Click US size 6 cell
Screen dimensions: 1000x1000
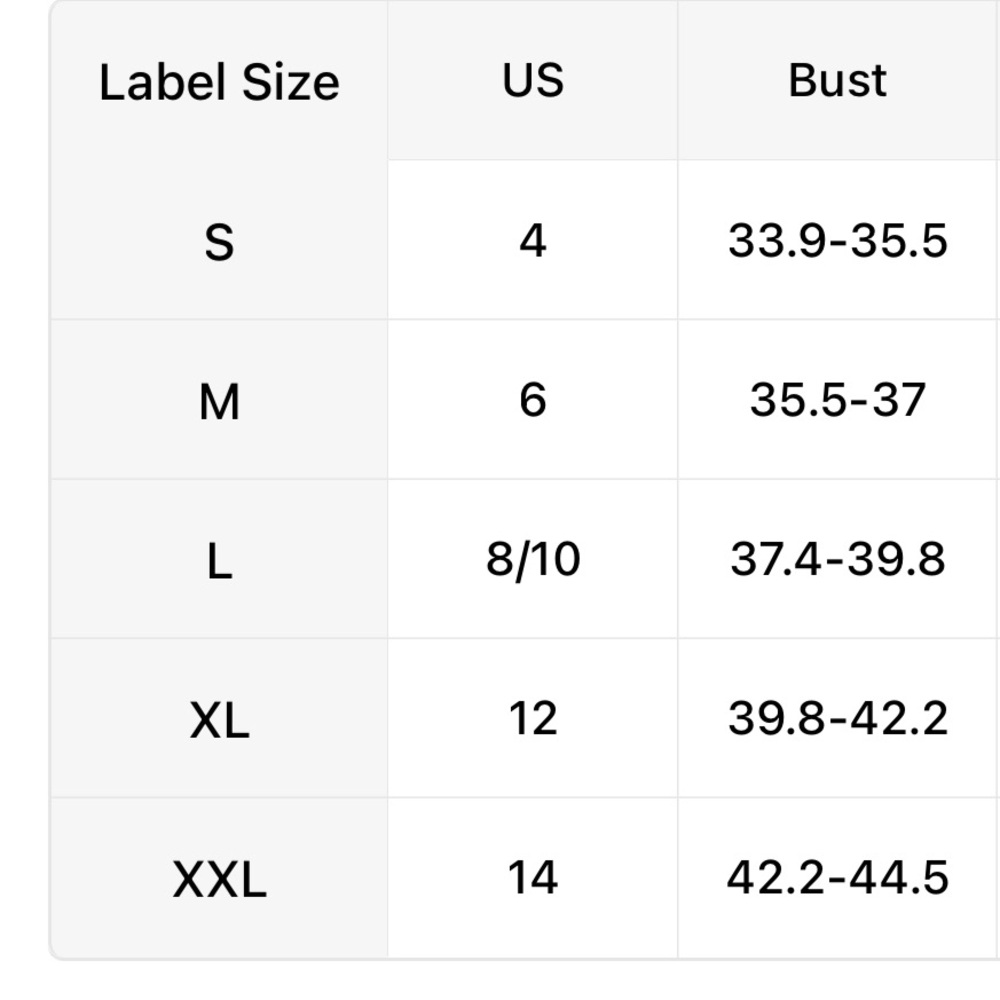[x=533, y=400]
